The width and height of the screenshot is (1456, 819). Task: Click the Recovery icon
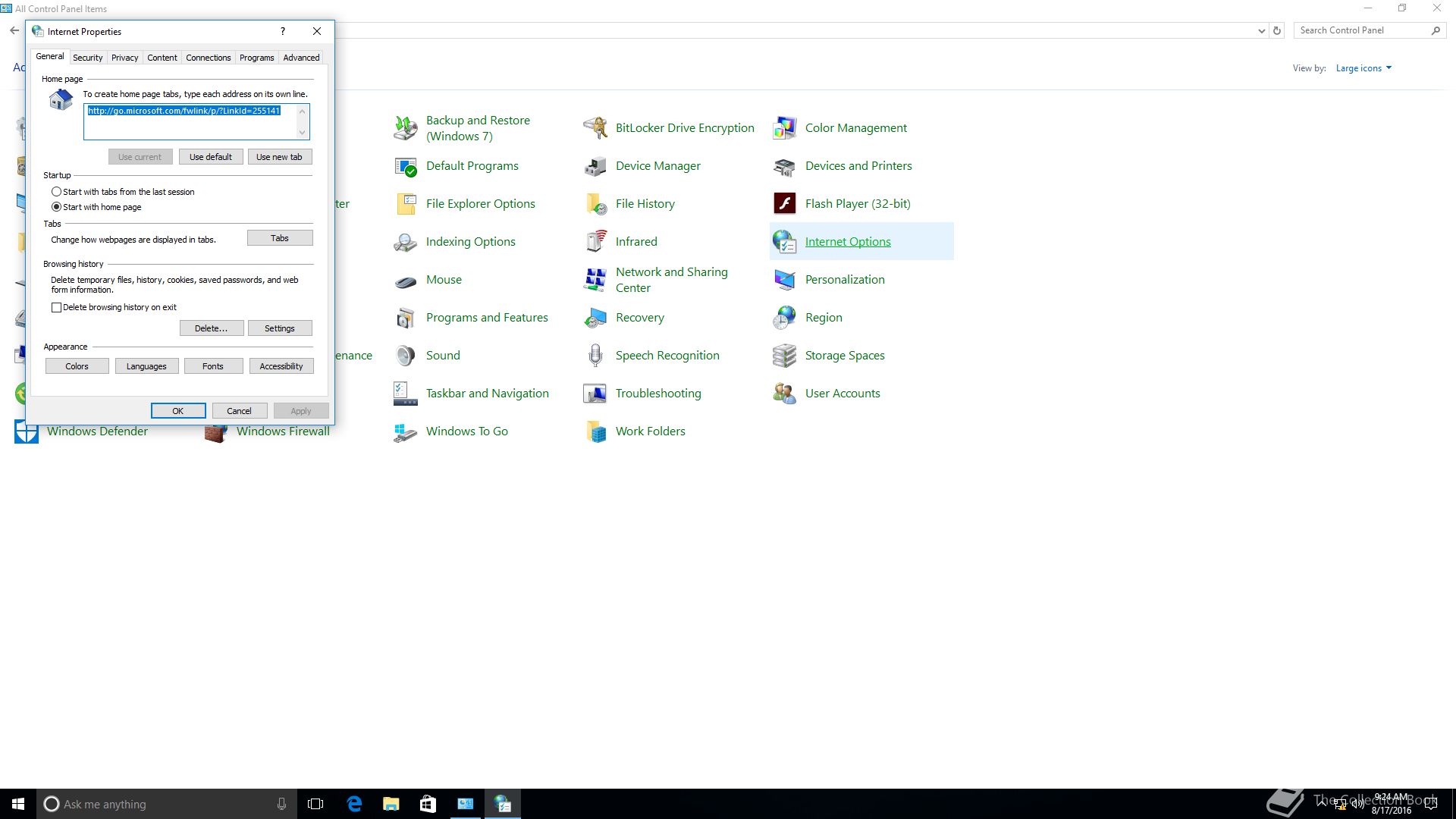595,318
